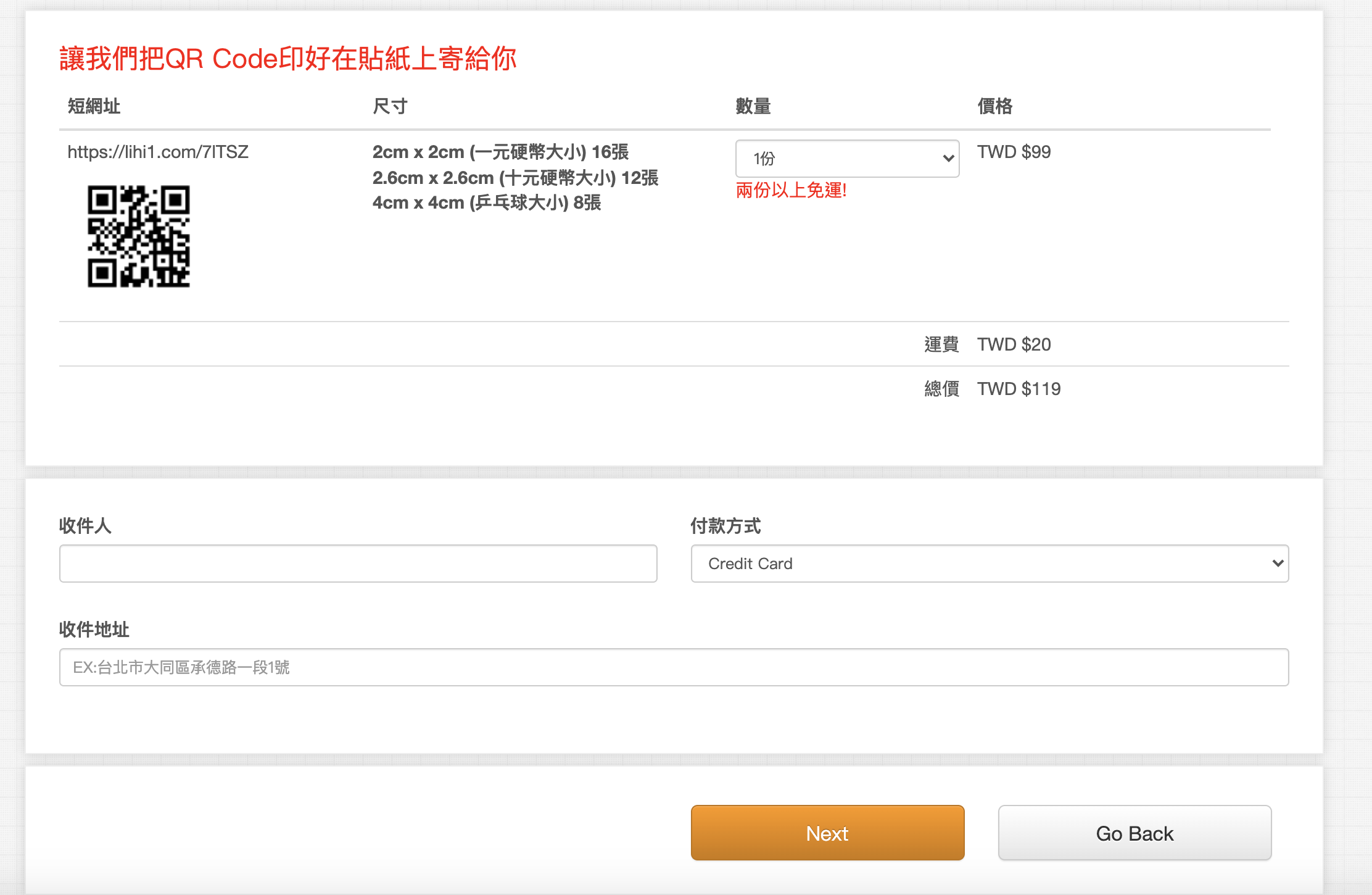Click the red heading about printing QR Code stickers
The image size is (1372, 895).
tap(288, 59)
